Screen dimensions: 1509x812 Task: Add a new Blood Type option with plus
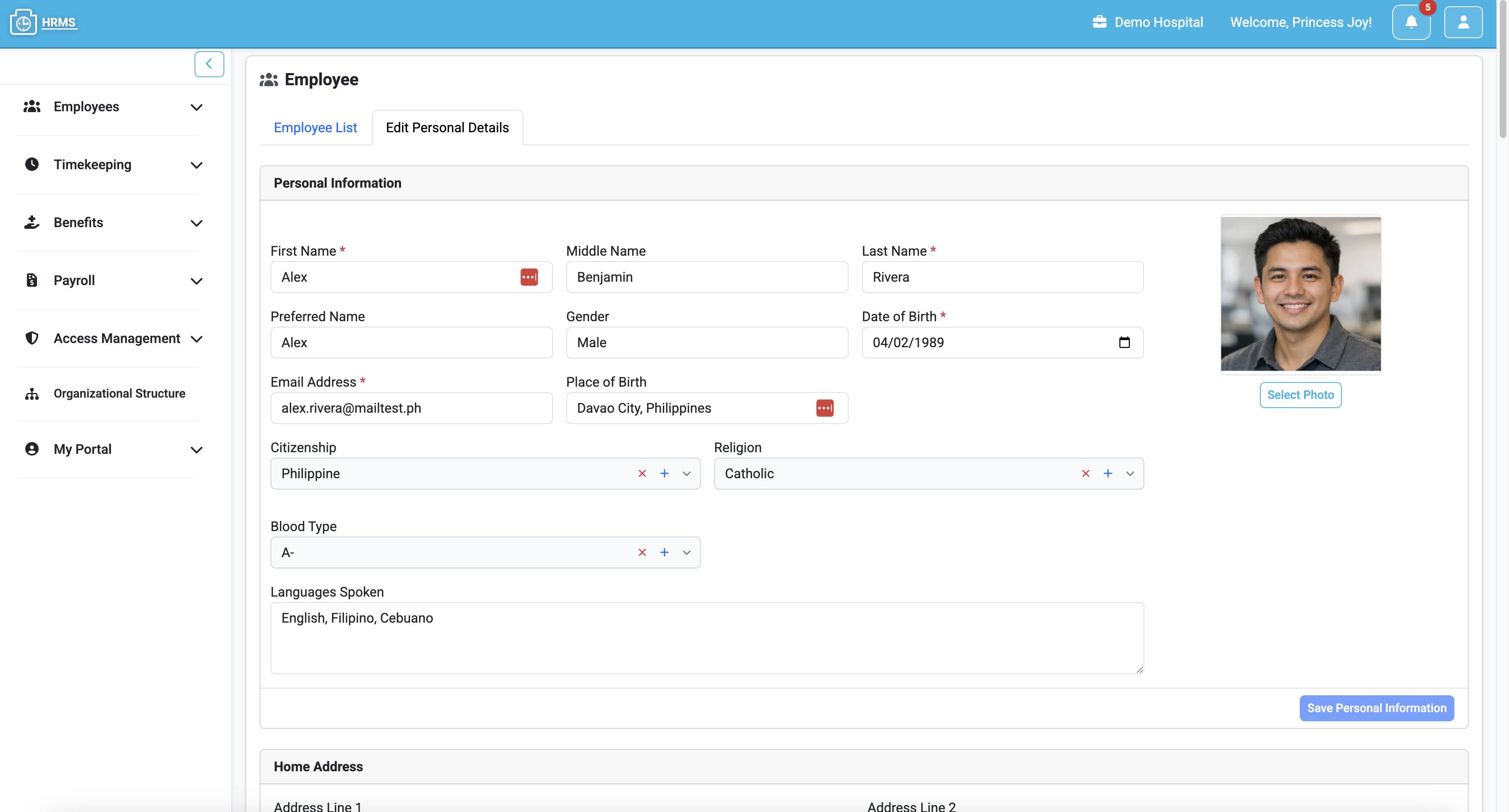coord(664,553)
